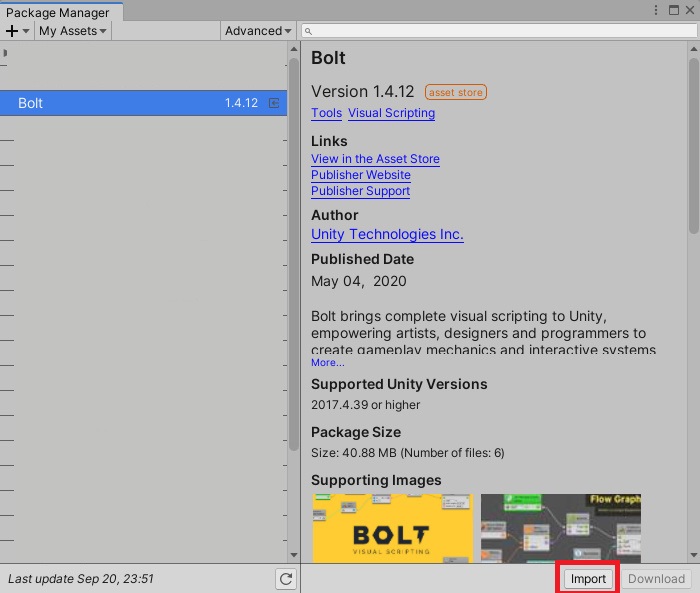Click package list scrollbar up arrow
The image size is (700, 593).
tap(294, 49)
